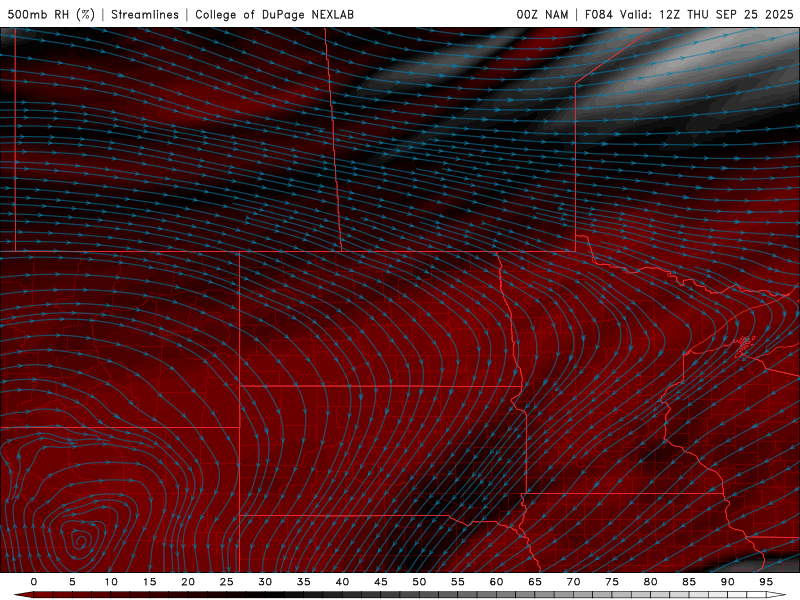Click the "25" label on the color scale
800x600 pixels.
tap(227, 582)
